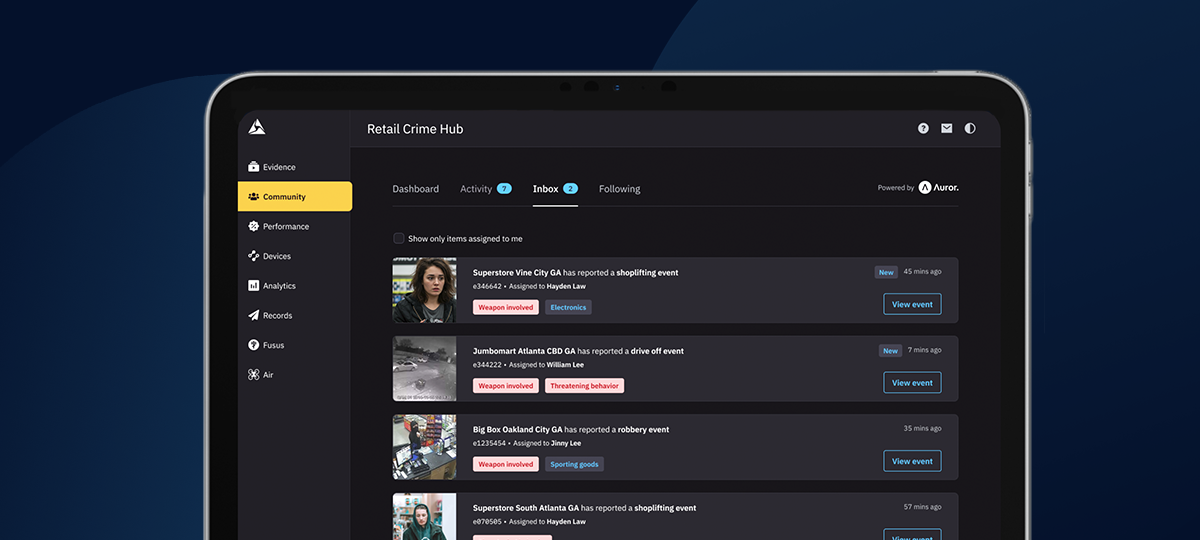Click New badge on Superstore Vine City event
Image resolution: width=1200 pixels, height=540 pixels.
tap(885, 272)
